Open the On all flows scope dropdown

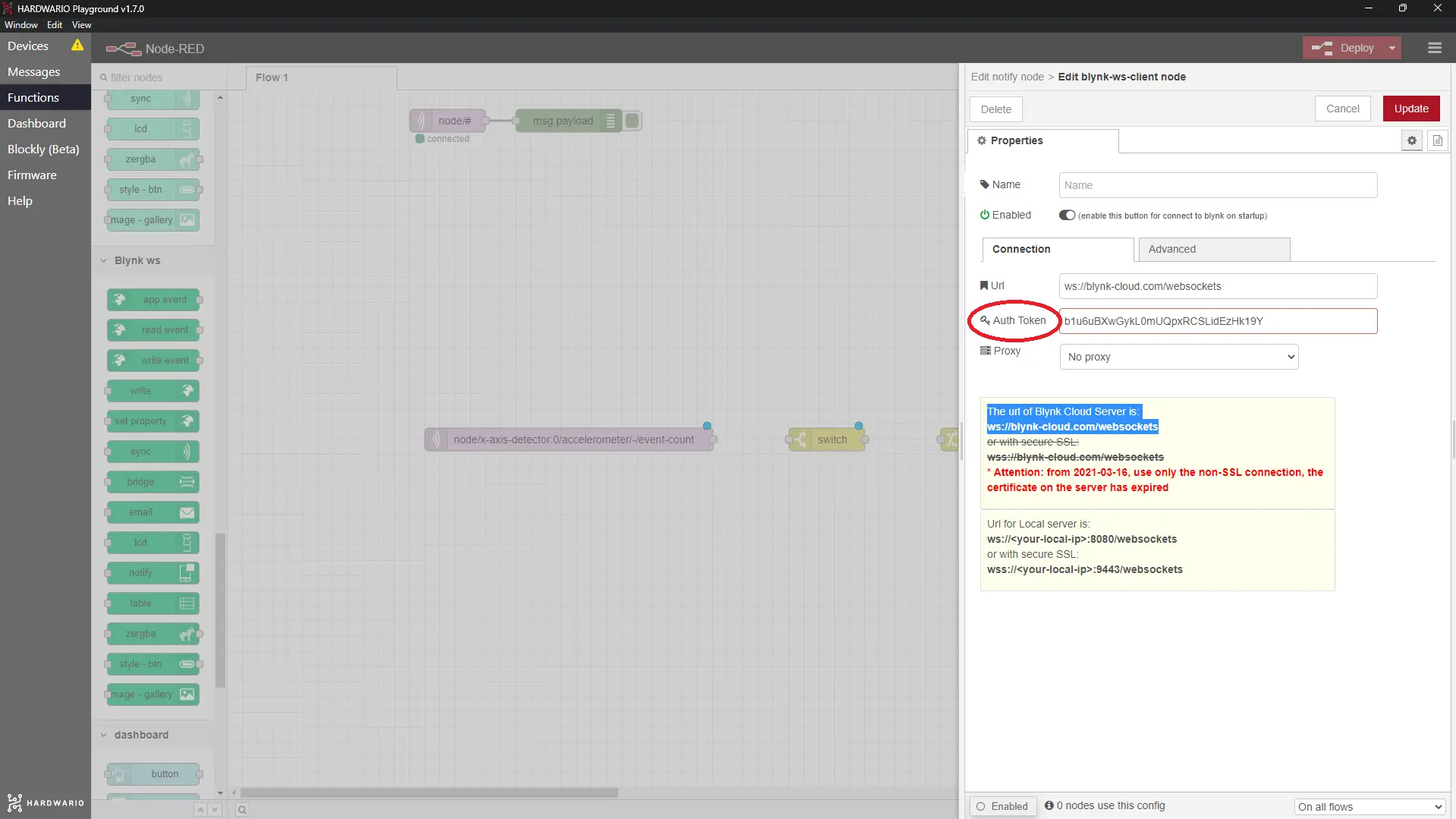[x=1369, y=807]
